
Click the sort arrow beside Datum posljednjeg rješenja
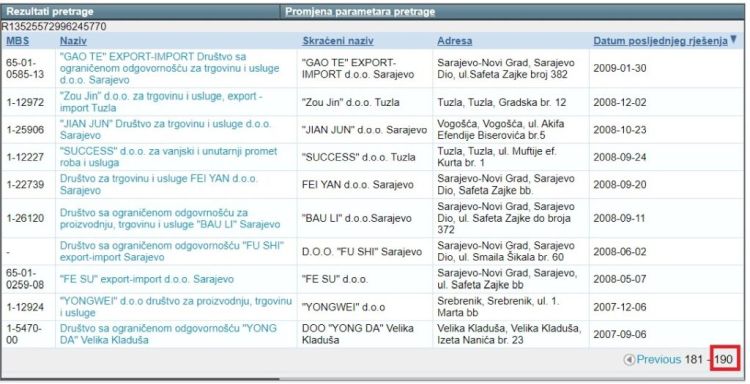point(733,39)
